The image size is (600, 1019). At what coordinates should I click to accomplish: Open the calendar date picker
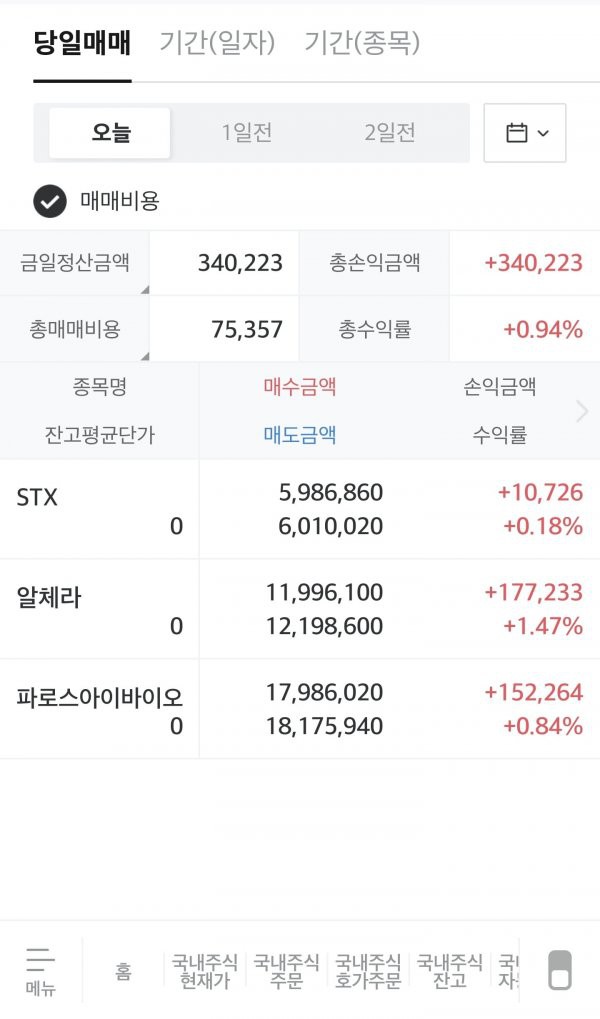[525, 133]
